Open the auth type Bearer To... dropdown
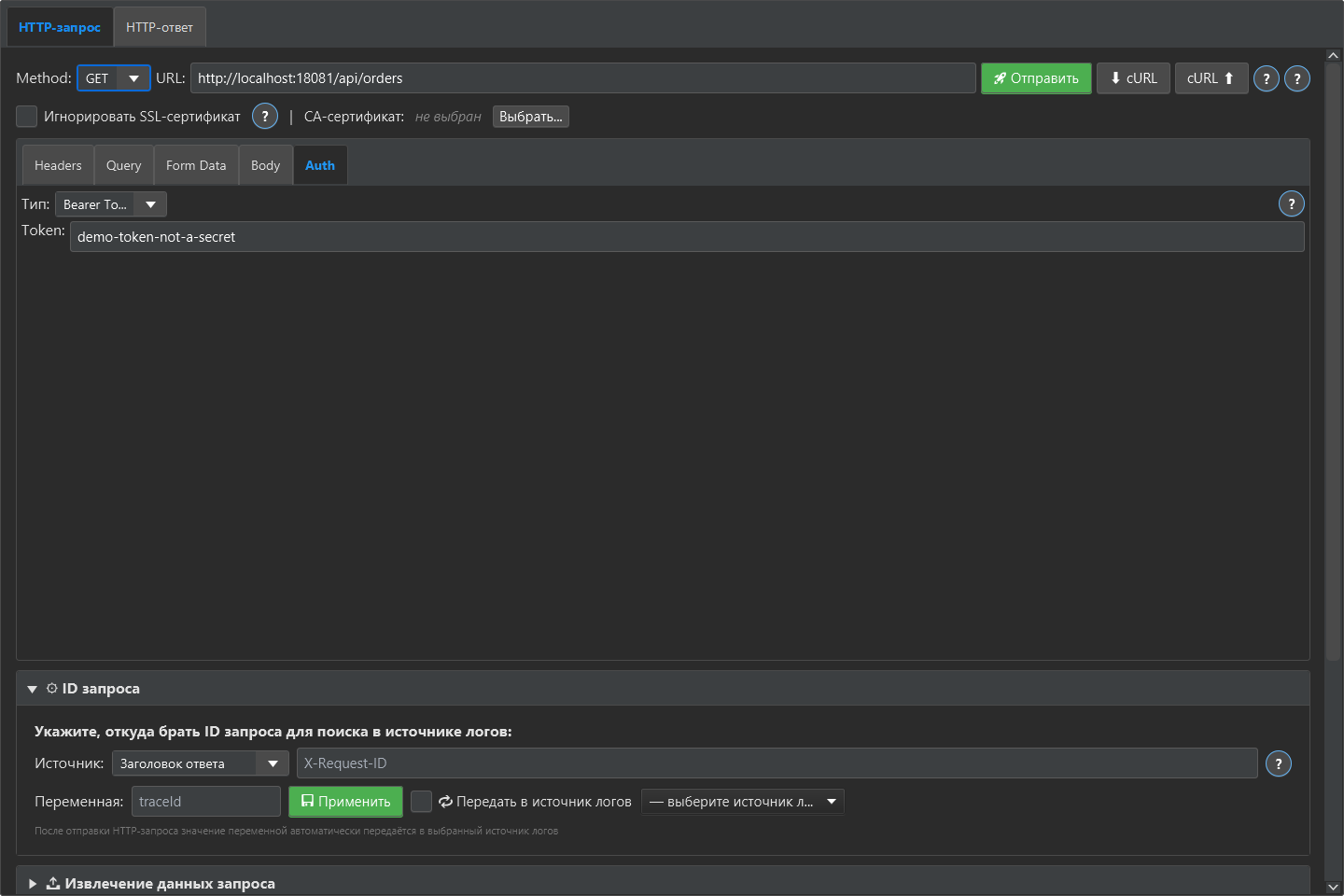This screenshot has width=1344, height=896. pyautogui.click(x=110, y=204)
